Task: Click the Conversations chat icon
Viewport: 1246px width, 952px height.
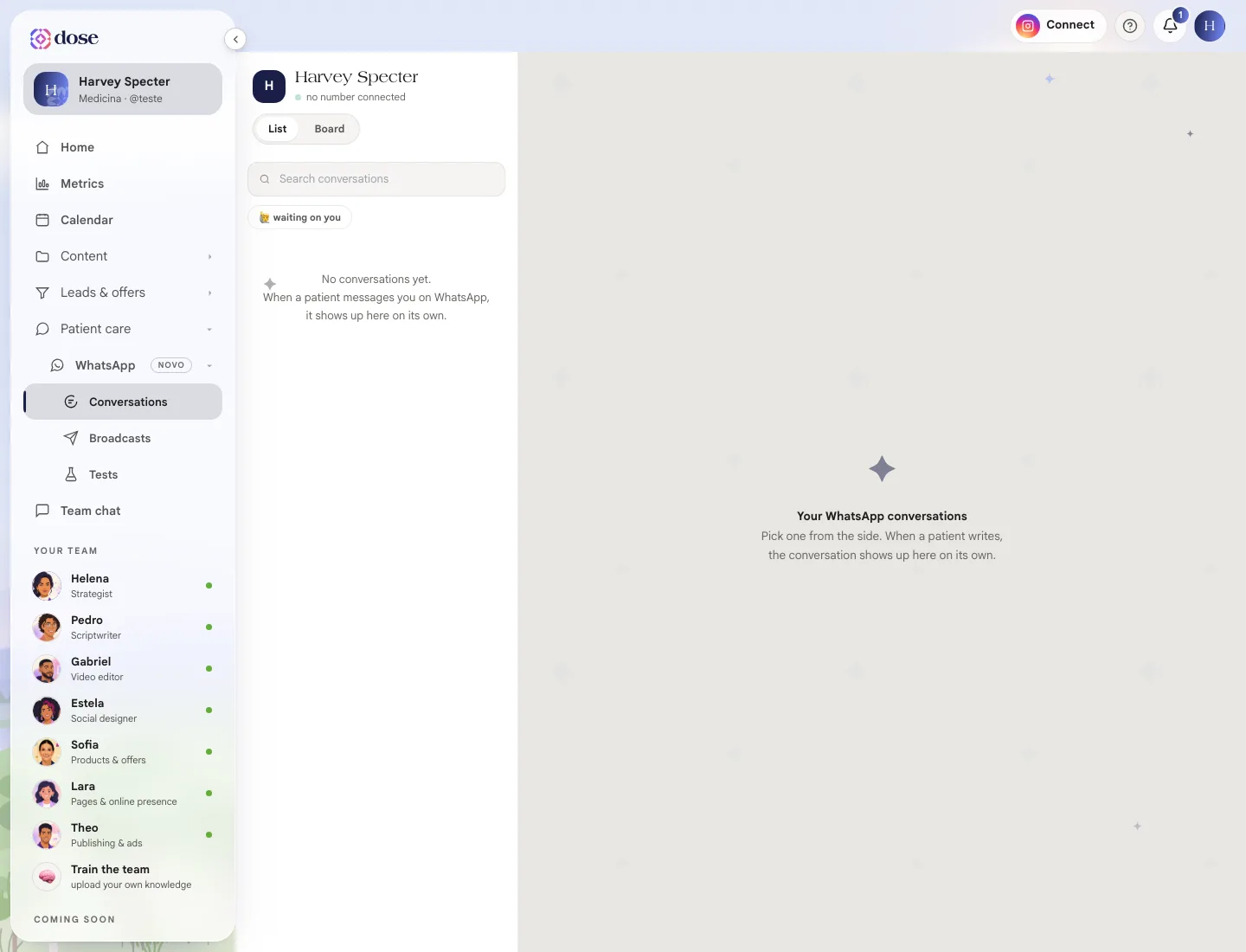Action: (71, 402)
